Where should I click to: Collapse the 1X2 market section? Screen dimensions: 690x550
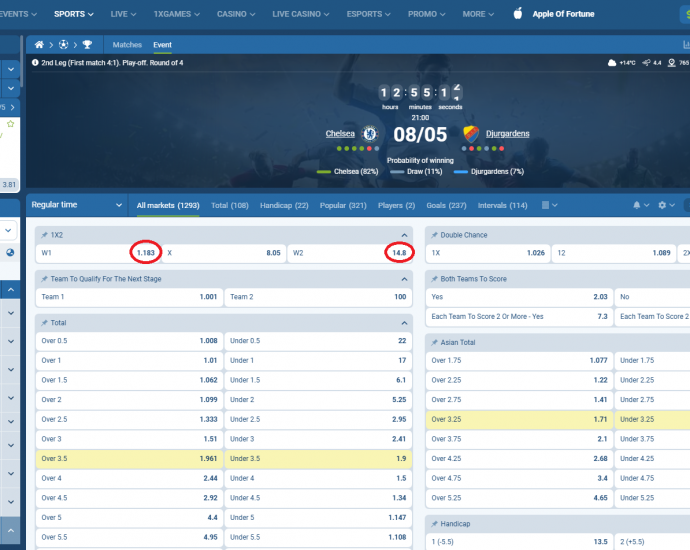(x=404, y=235)
